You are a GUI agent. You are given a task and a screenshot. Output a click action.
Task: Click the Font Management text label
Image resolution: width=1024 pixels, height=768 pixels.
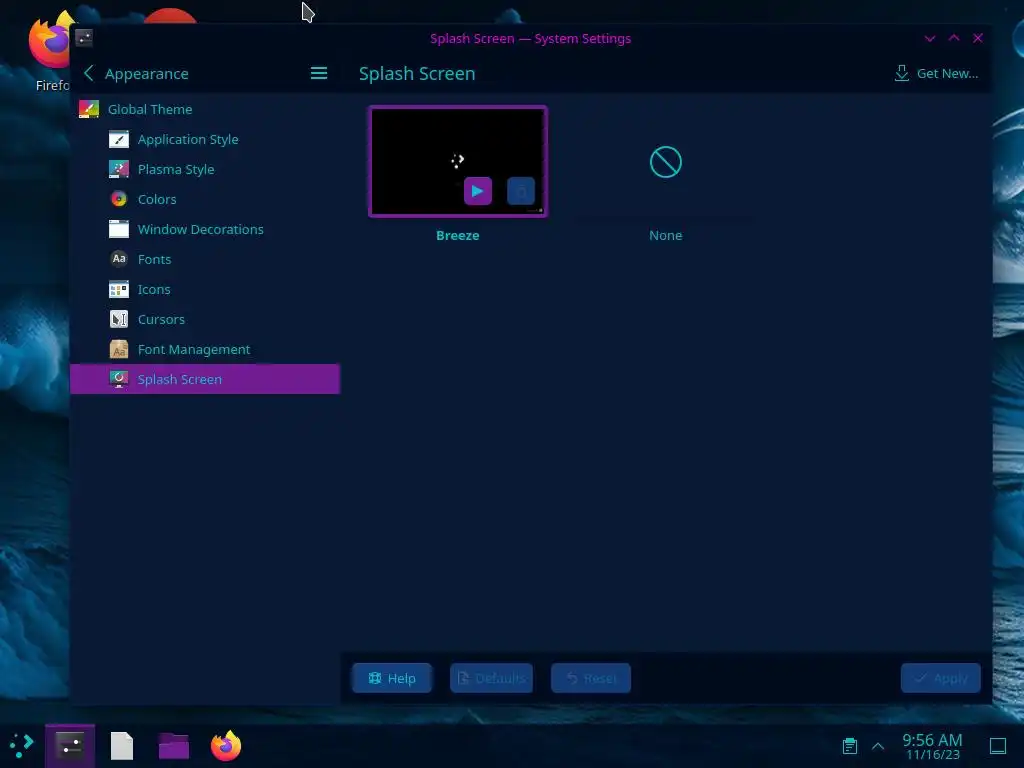pyautogui.click(x=194, y=349)
